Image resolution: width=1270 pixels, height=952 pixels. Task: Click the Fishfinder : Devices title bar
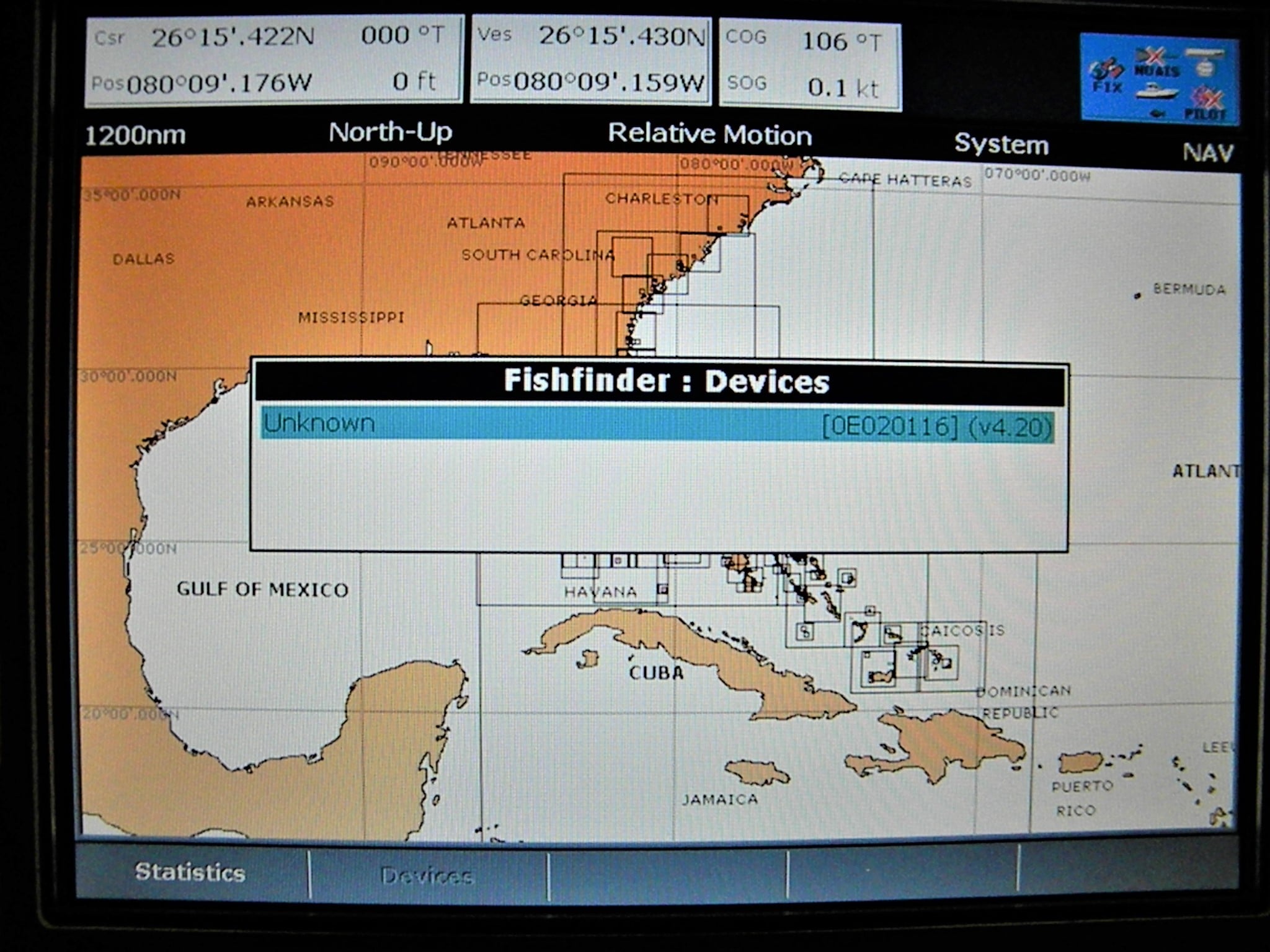point(662,381)
